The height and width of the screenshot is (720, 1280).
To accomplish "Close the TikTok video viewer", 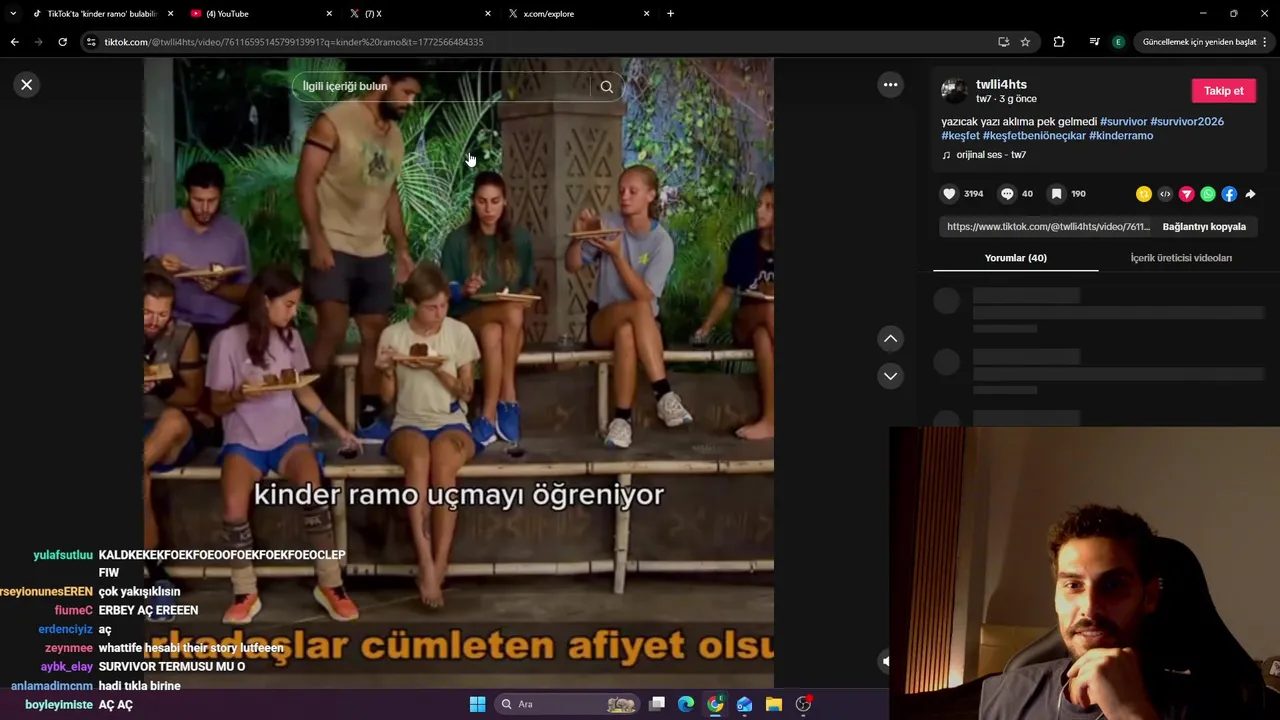I will [x=27, y=85].
